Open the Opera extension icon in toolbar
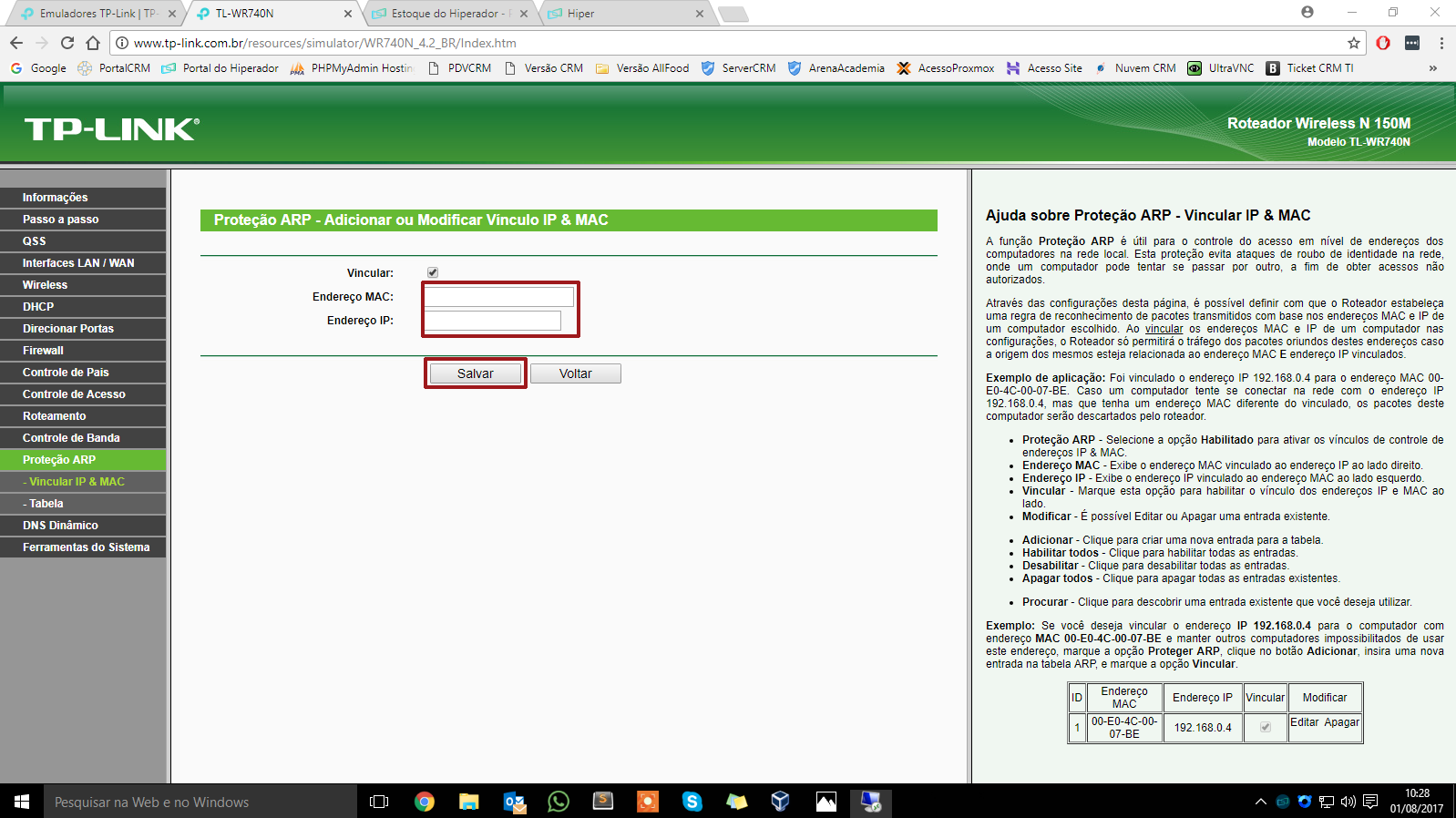Viewport: 1456px width, 818px height. 1382,43
